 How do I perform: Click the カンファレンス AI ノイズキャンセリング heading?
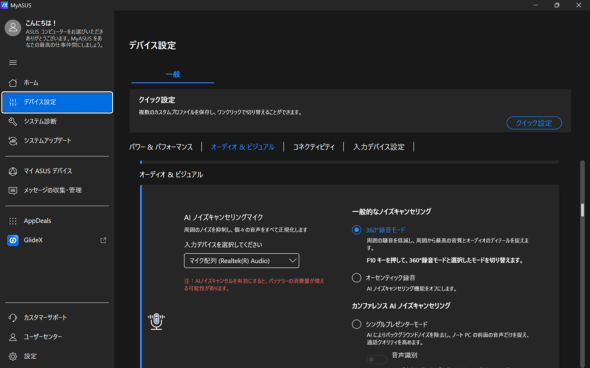[401, 306]
